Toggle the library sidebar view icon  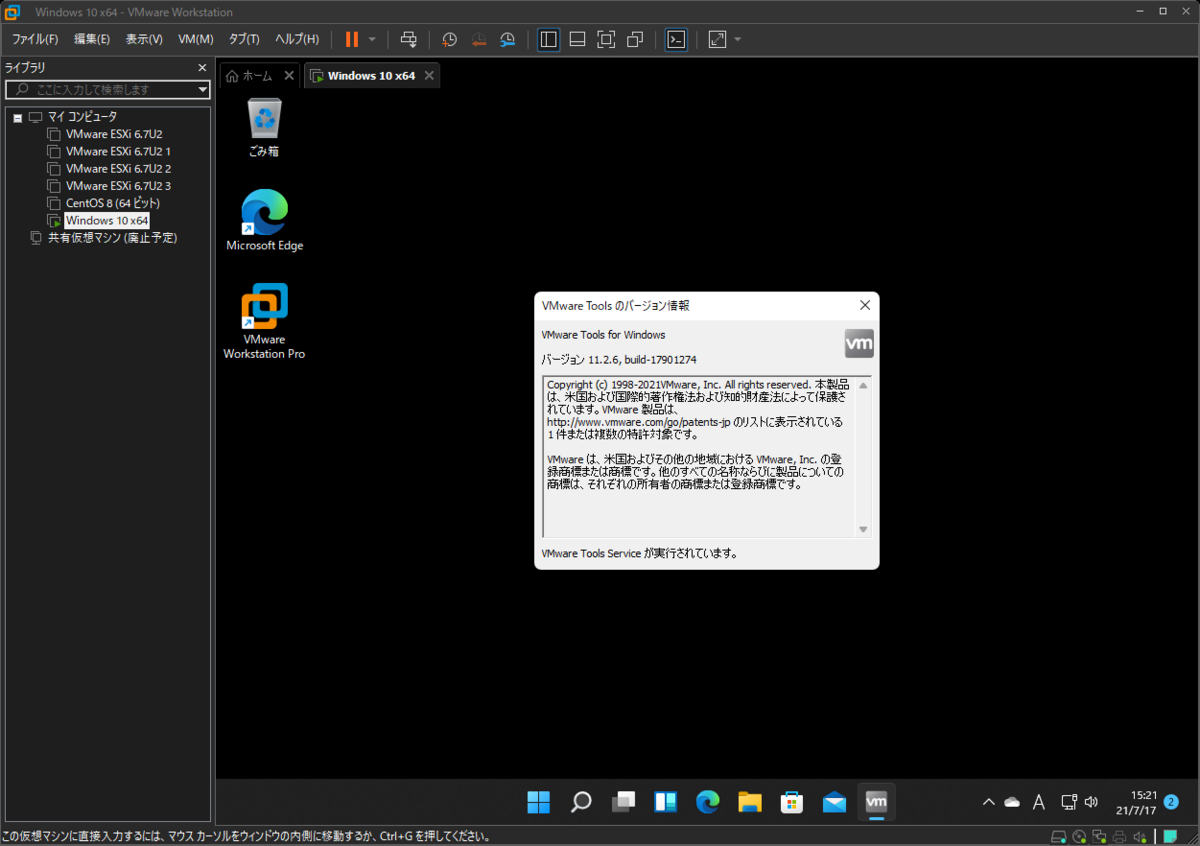548,39
